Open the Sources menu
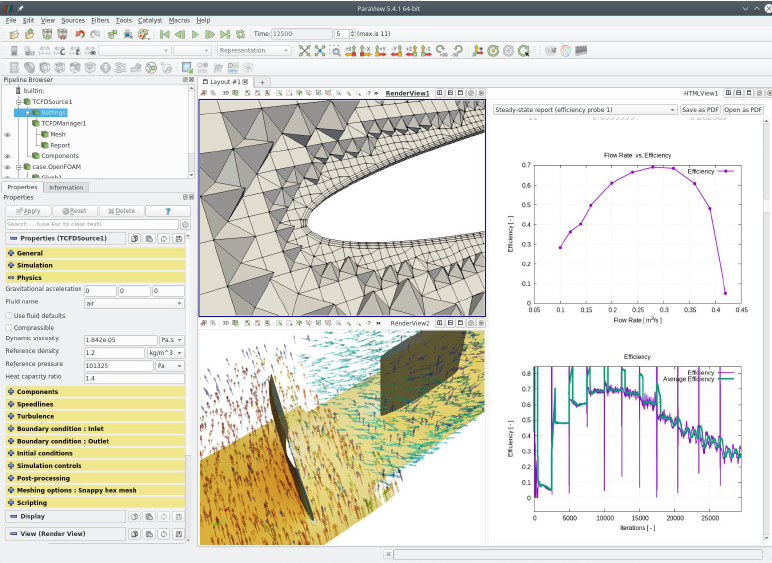The height and width of the screenshot is (563, 772). [73, 20]
